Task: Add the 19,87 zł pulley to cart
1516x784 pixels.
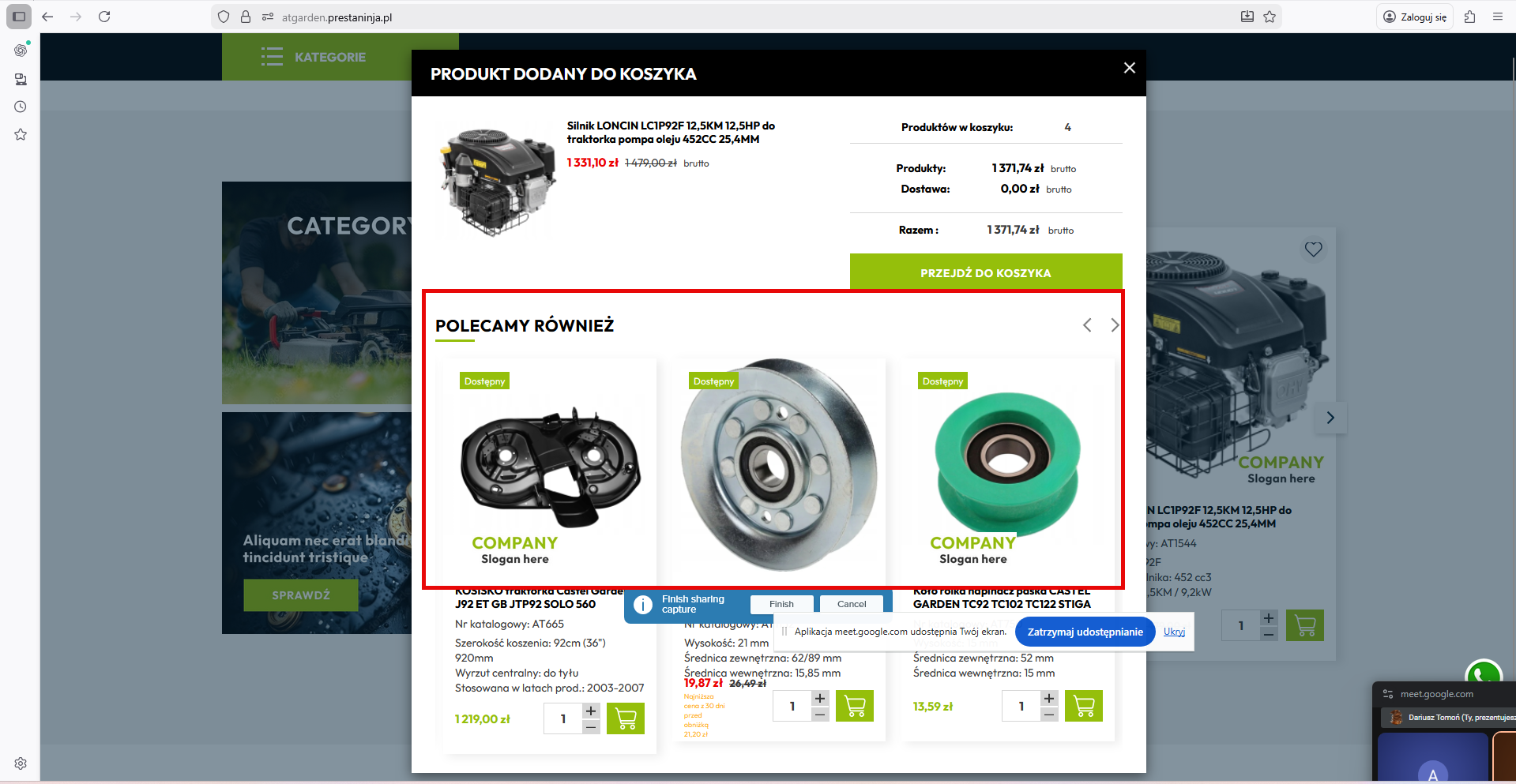Action: pyautogui.click(x=855, y=706)
